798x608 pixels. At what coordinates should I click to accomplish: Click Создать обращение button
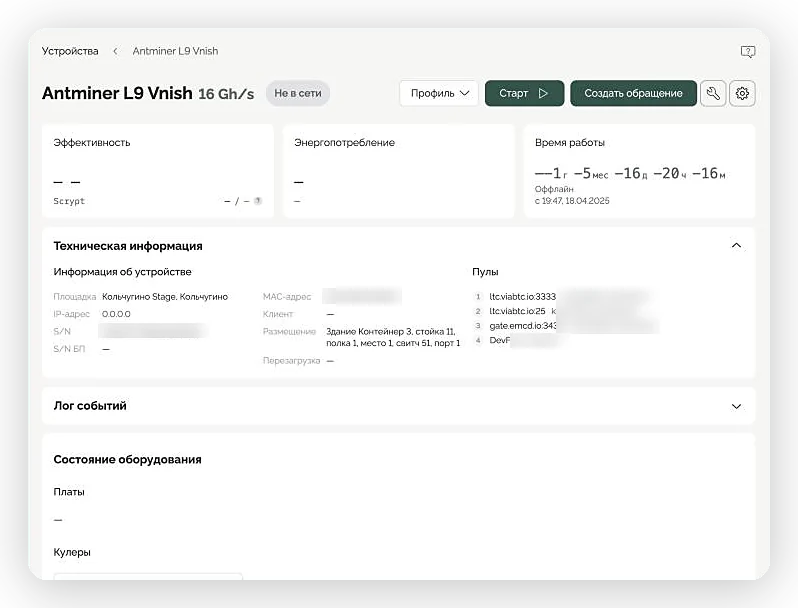click(633, 93)
